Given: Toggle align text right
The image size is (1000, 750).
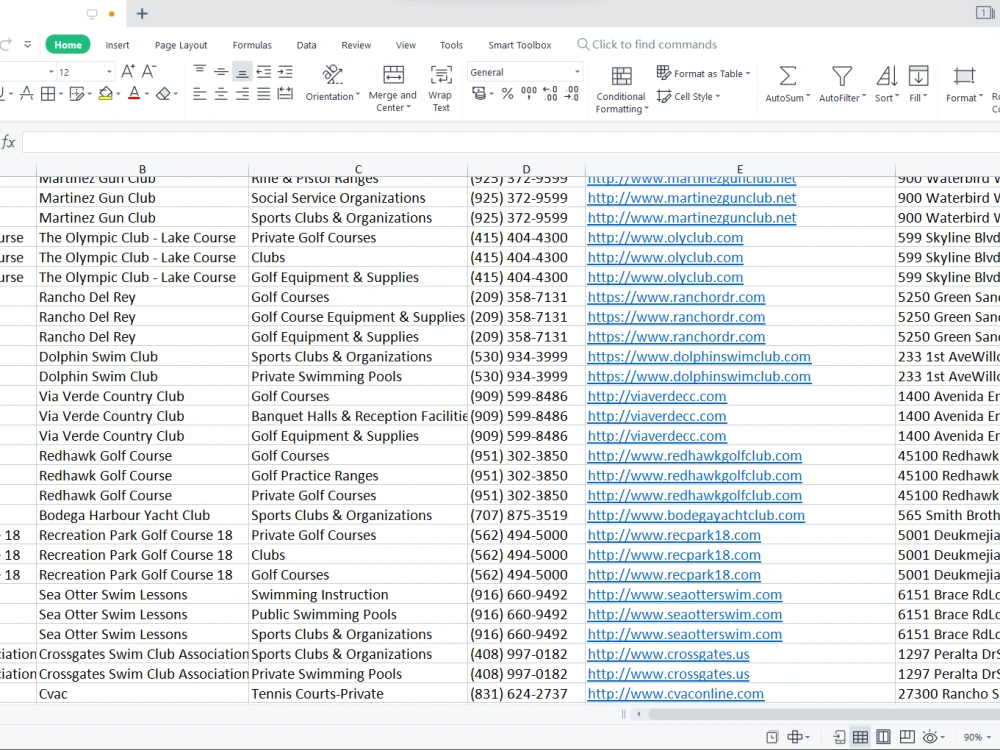Looking at the screenshot, I should (242, 94).
